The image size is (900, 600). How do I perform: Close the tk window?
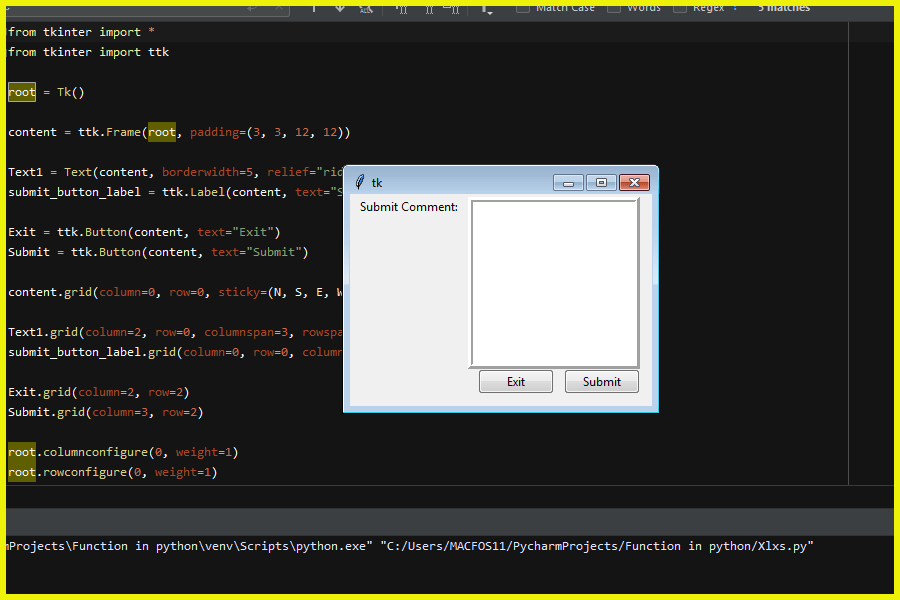coord(634,183)
